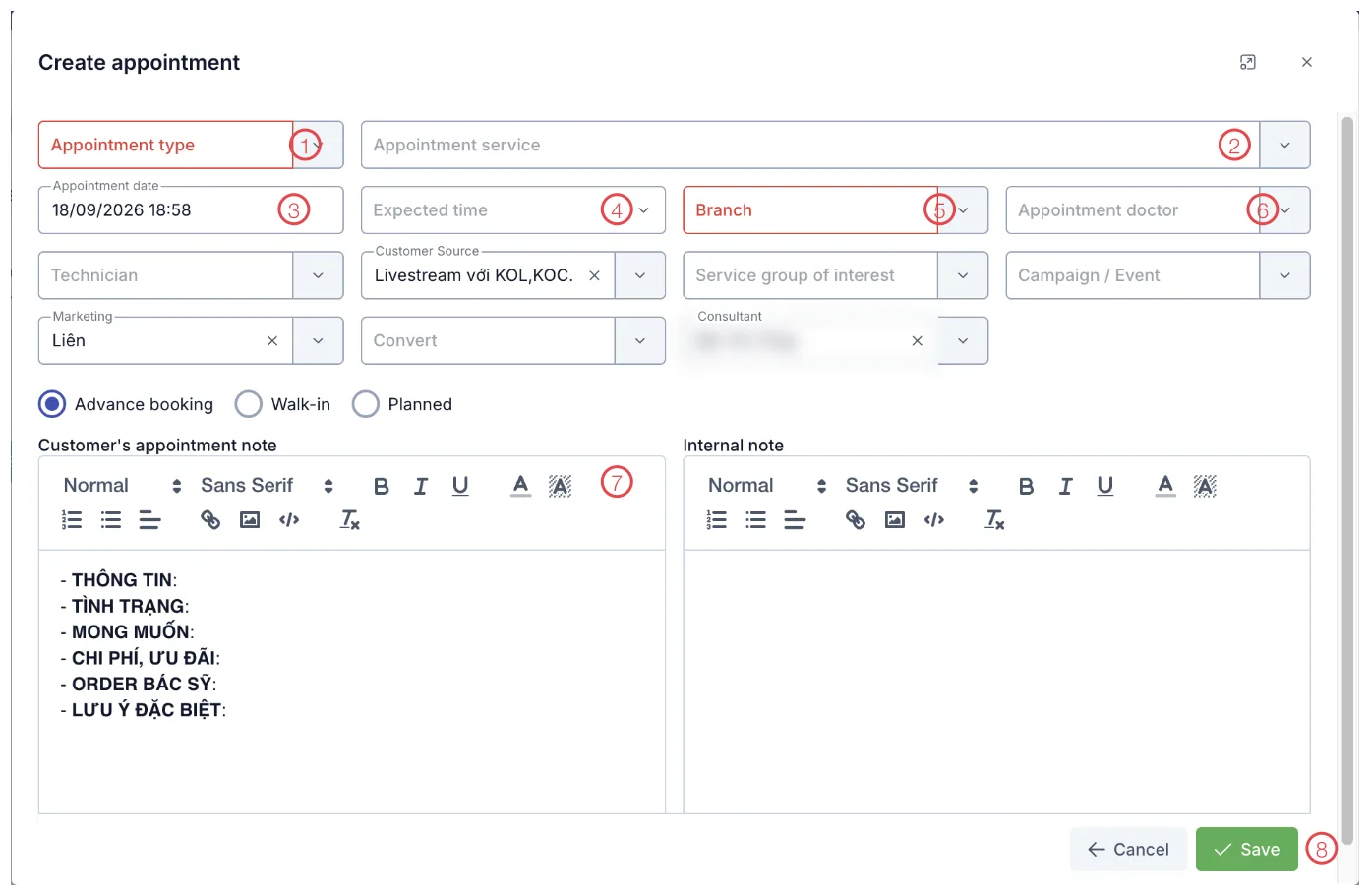Insert link in customer's appointment note
The image size is (1370, 896).
[210, 520]
